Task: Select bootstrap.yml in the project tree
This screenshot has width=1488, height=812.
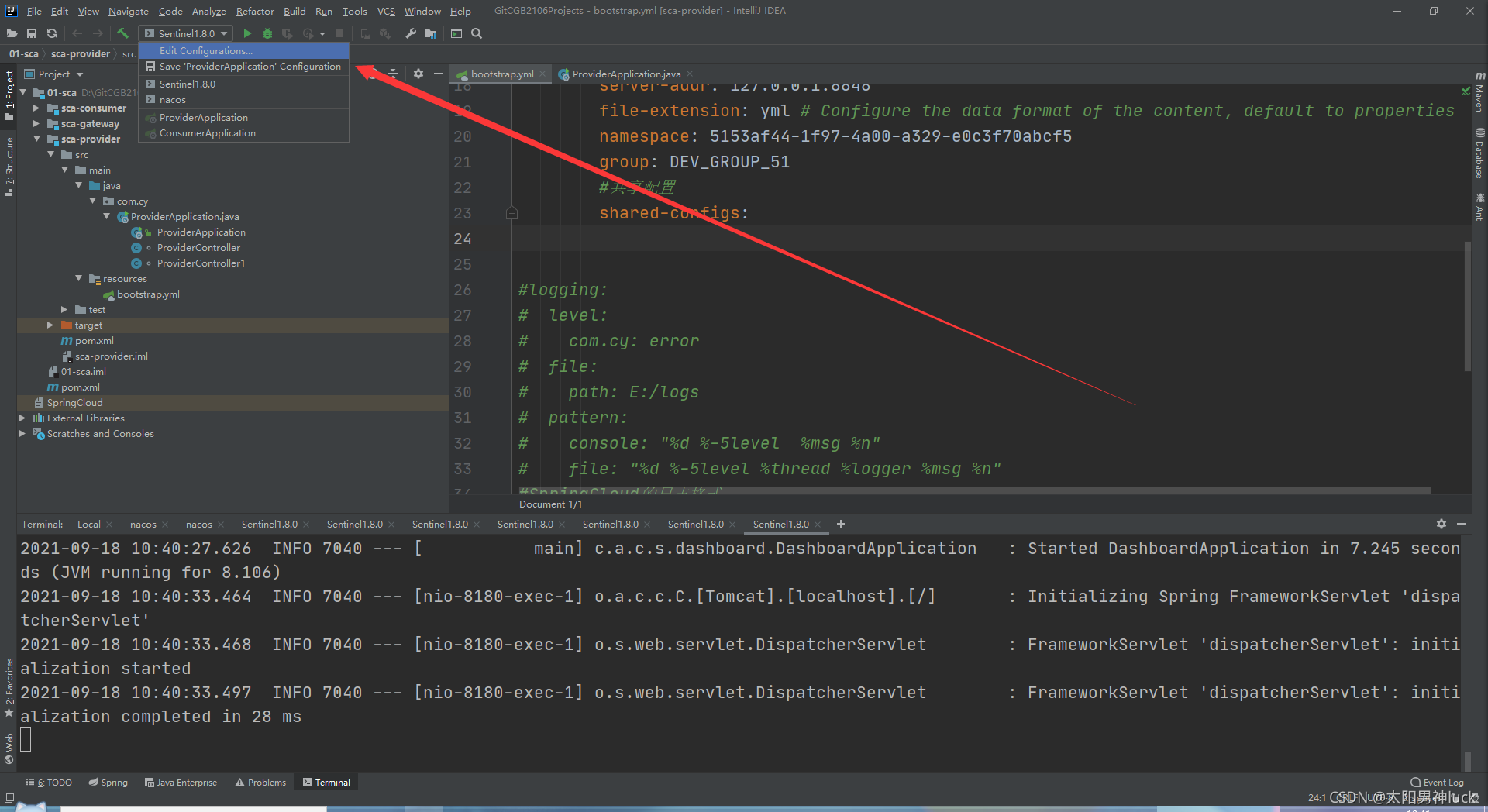Action: pos(148,294)
